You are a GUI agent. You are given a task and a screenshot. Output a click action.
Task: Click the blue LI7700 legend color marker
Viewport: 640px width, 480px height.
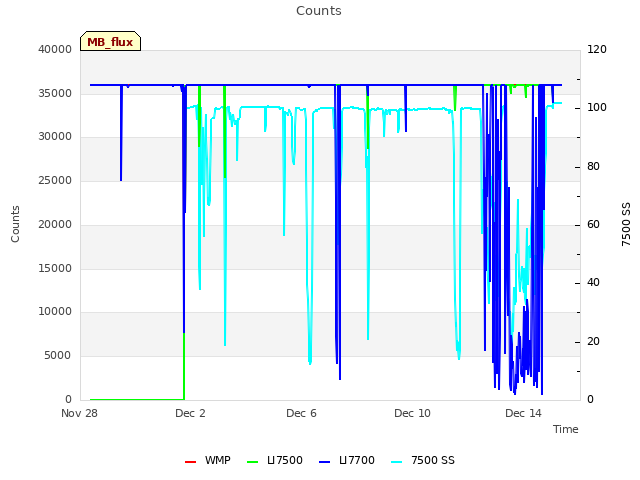click(325, 462)
